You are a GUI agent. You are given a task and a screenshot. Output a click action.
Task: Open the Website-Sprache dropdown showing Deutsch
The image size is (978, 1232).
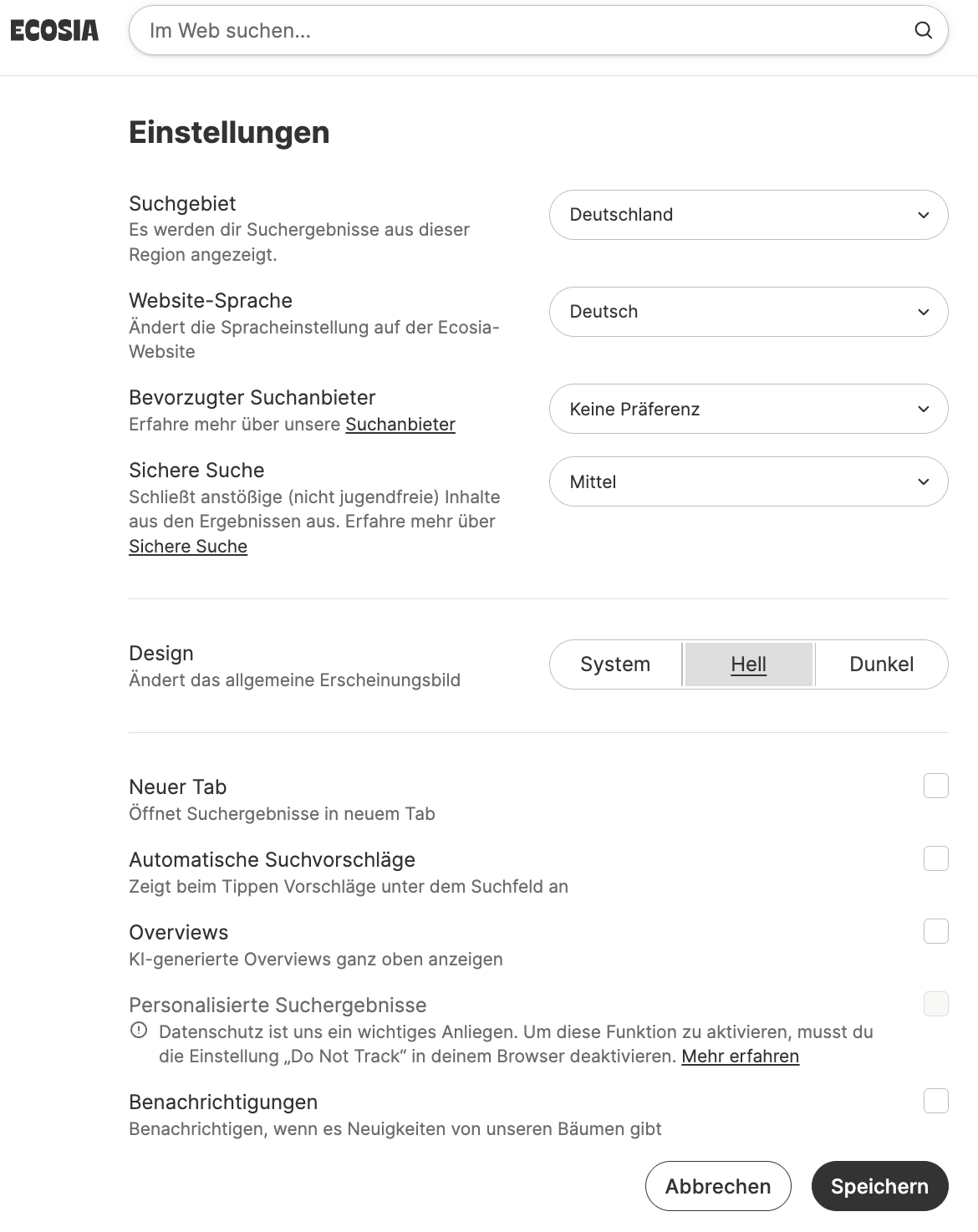(748, 311)
